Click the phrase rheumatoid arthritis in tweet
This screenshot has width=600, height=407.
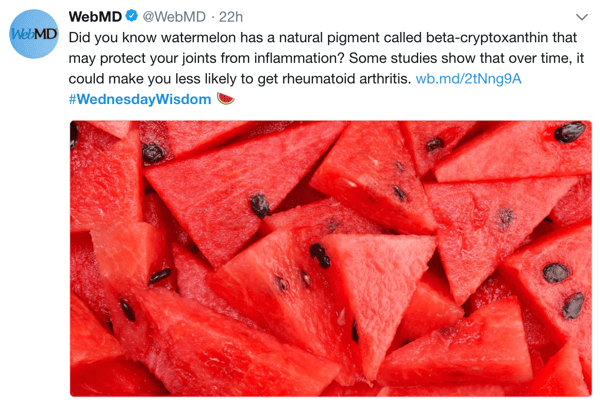(x=346, y=78)
